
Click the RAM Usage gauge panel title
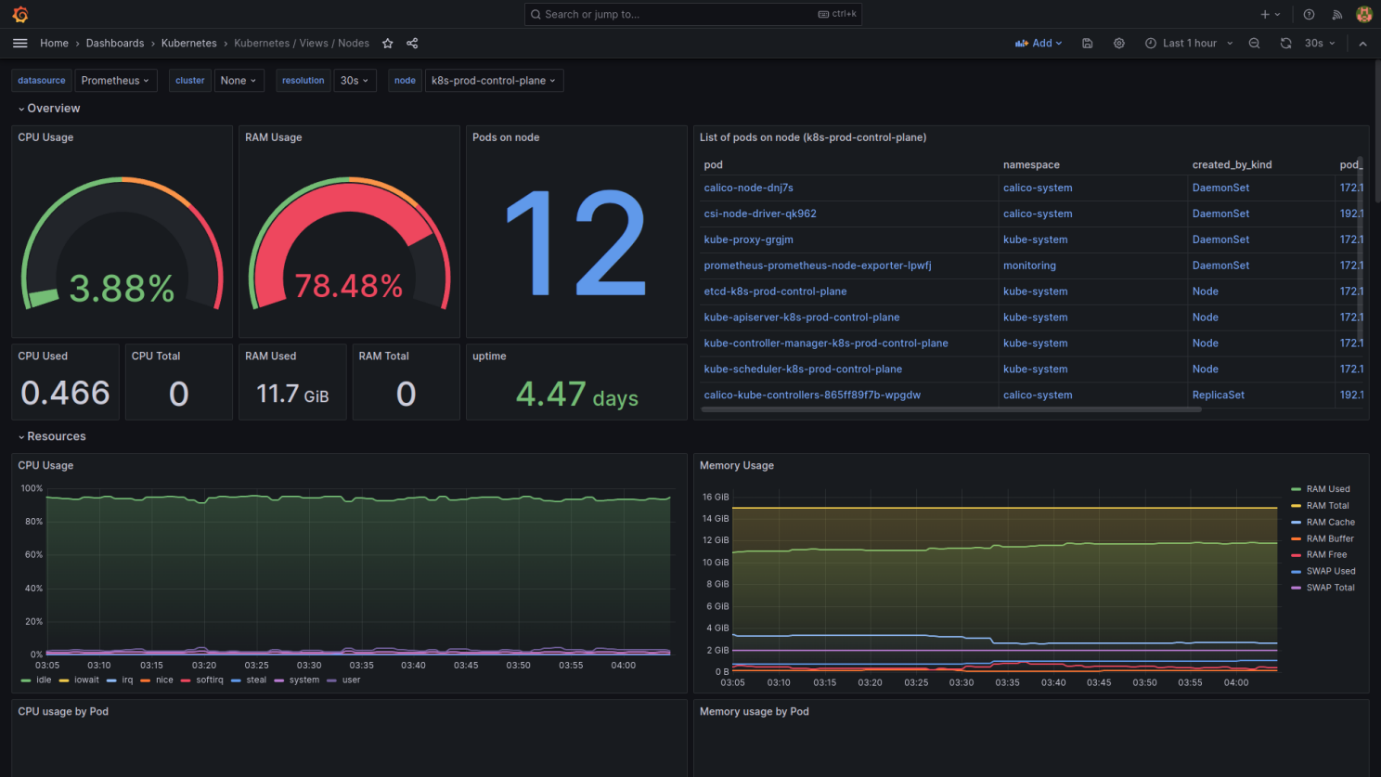click(x=273, y=137)
